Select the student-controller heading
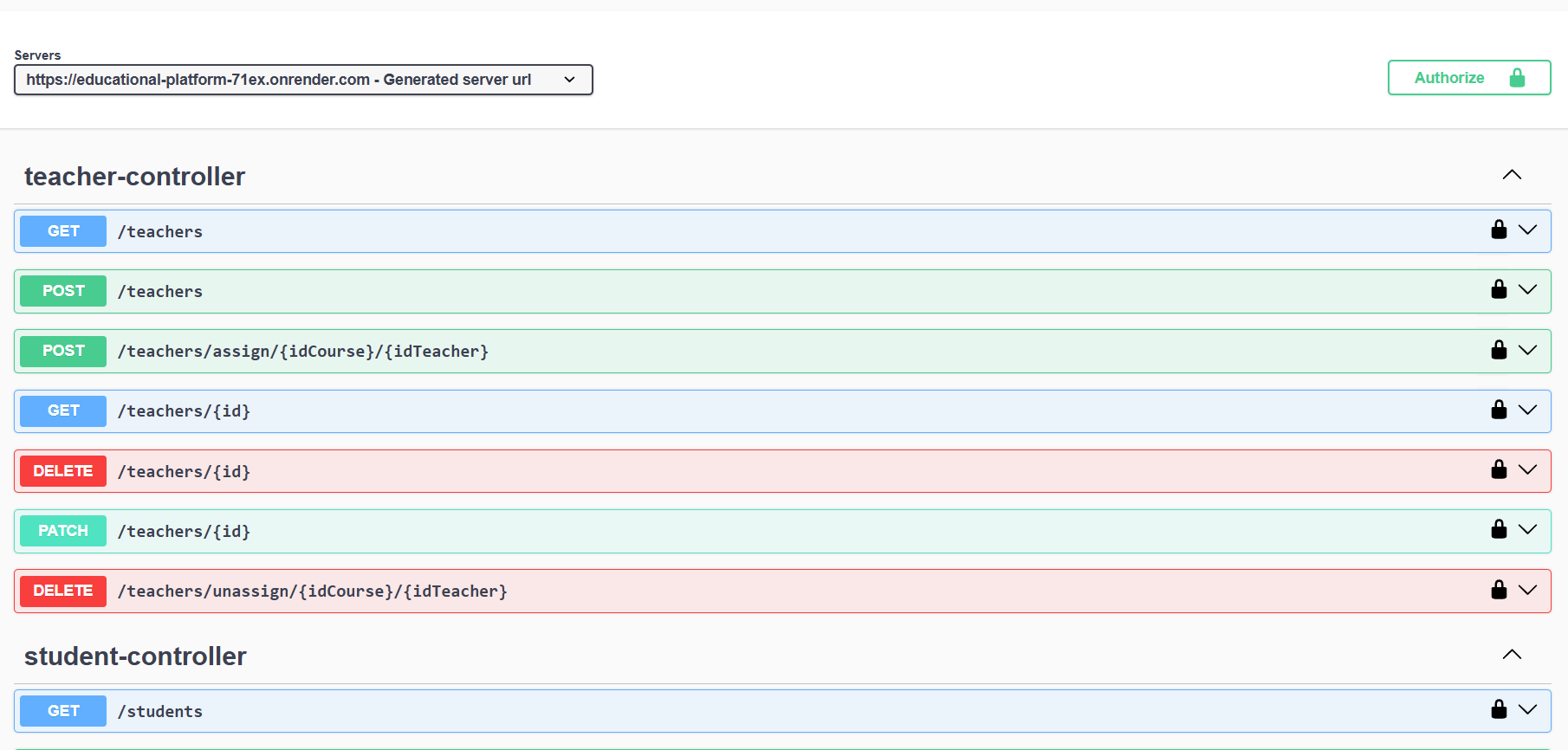 (135, 656)
